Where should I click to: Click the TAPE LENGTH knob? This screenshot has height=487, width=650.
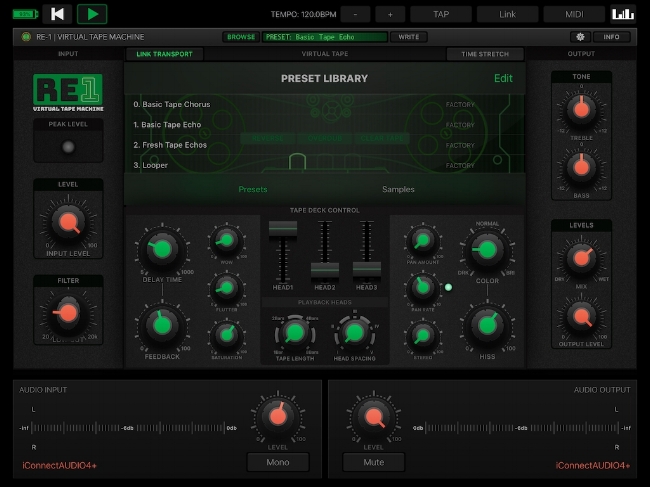[x=295, y=333]
